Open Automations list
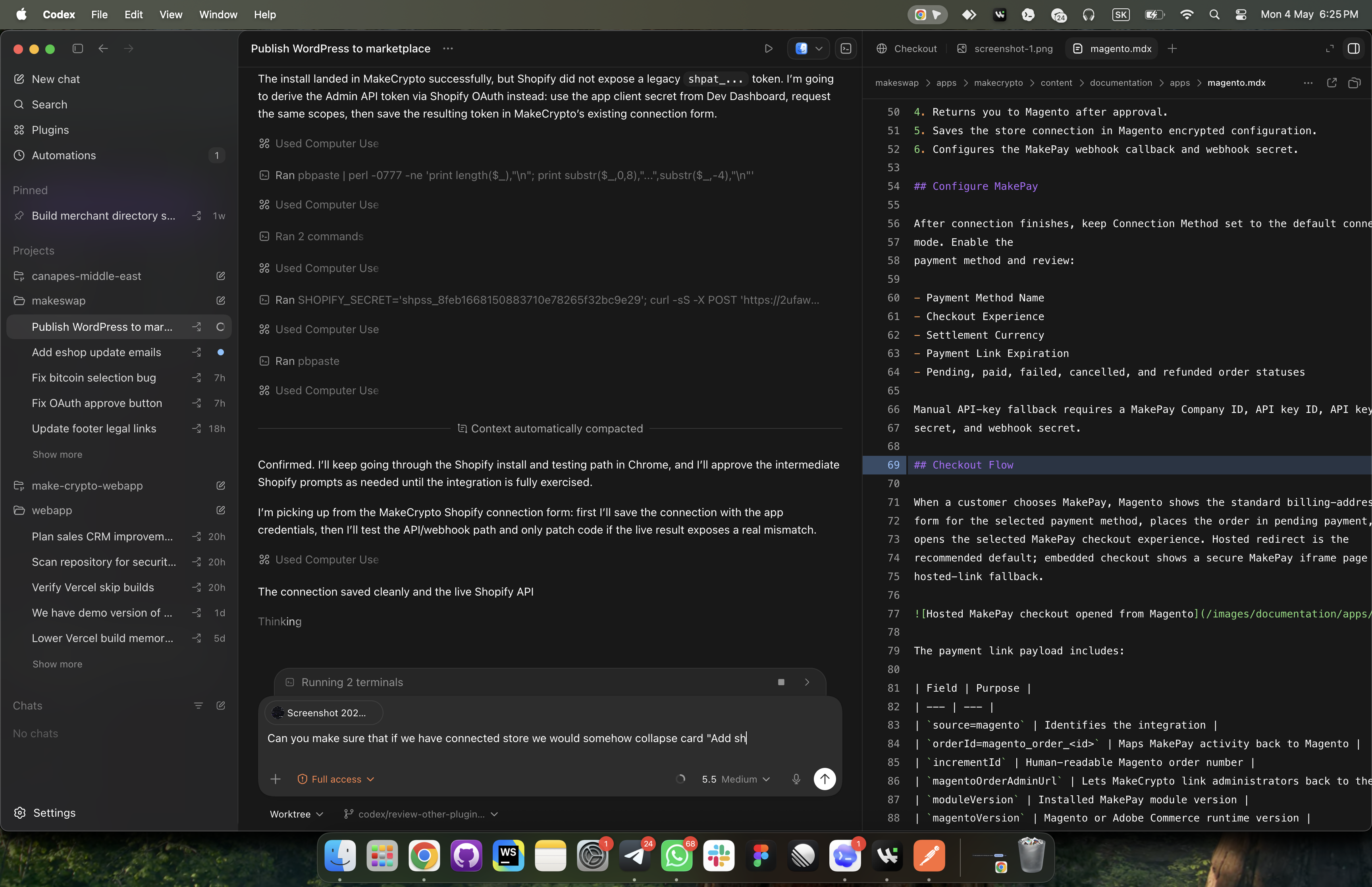The height and width of the screenshot is (887, 1372). click(119, 155)
